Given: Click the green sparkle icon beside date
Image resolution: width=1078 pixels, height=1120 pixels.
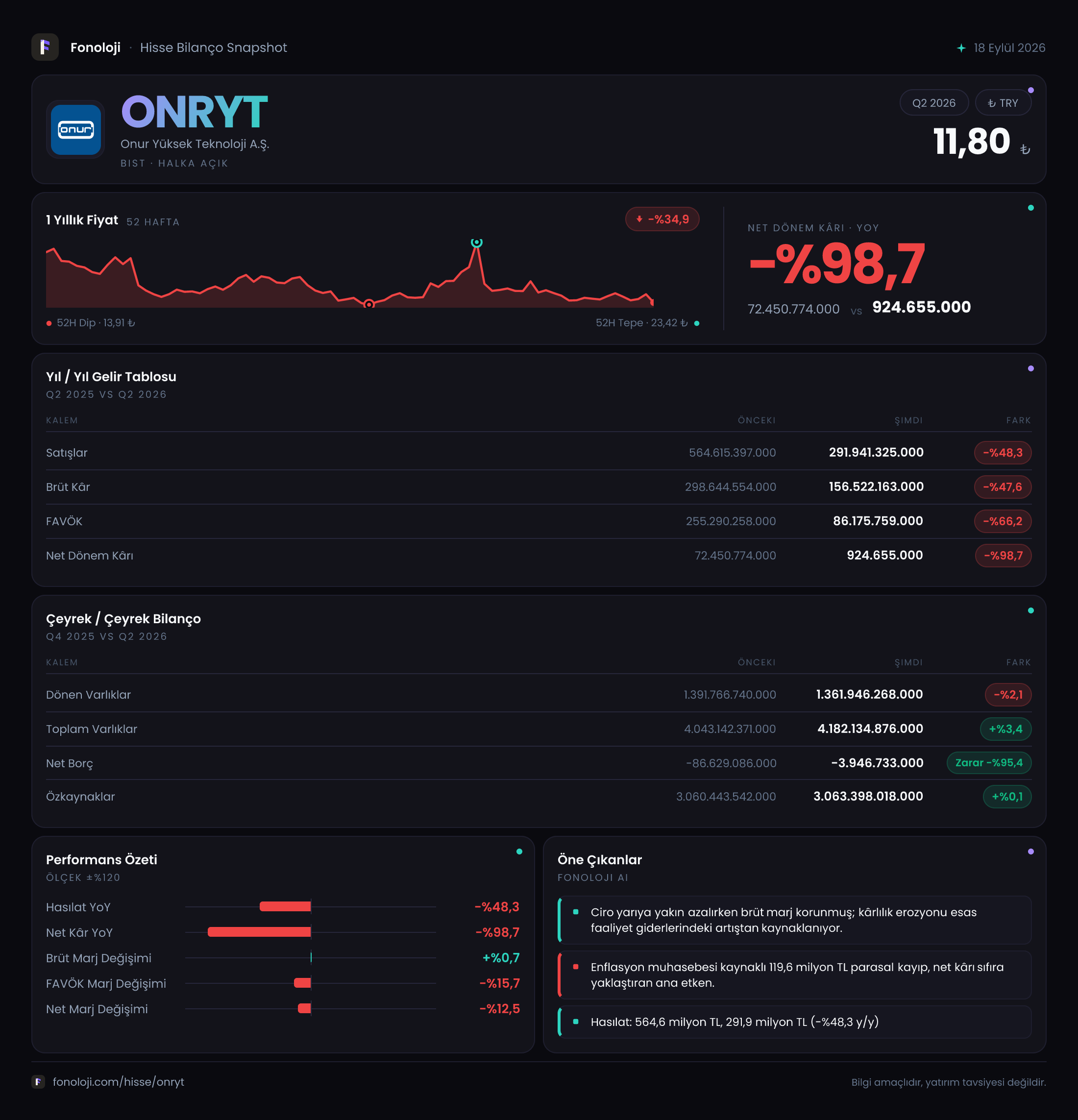Looking at the screenshot, I should pos(961,48).
